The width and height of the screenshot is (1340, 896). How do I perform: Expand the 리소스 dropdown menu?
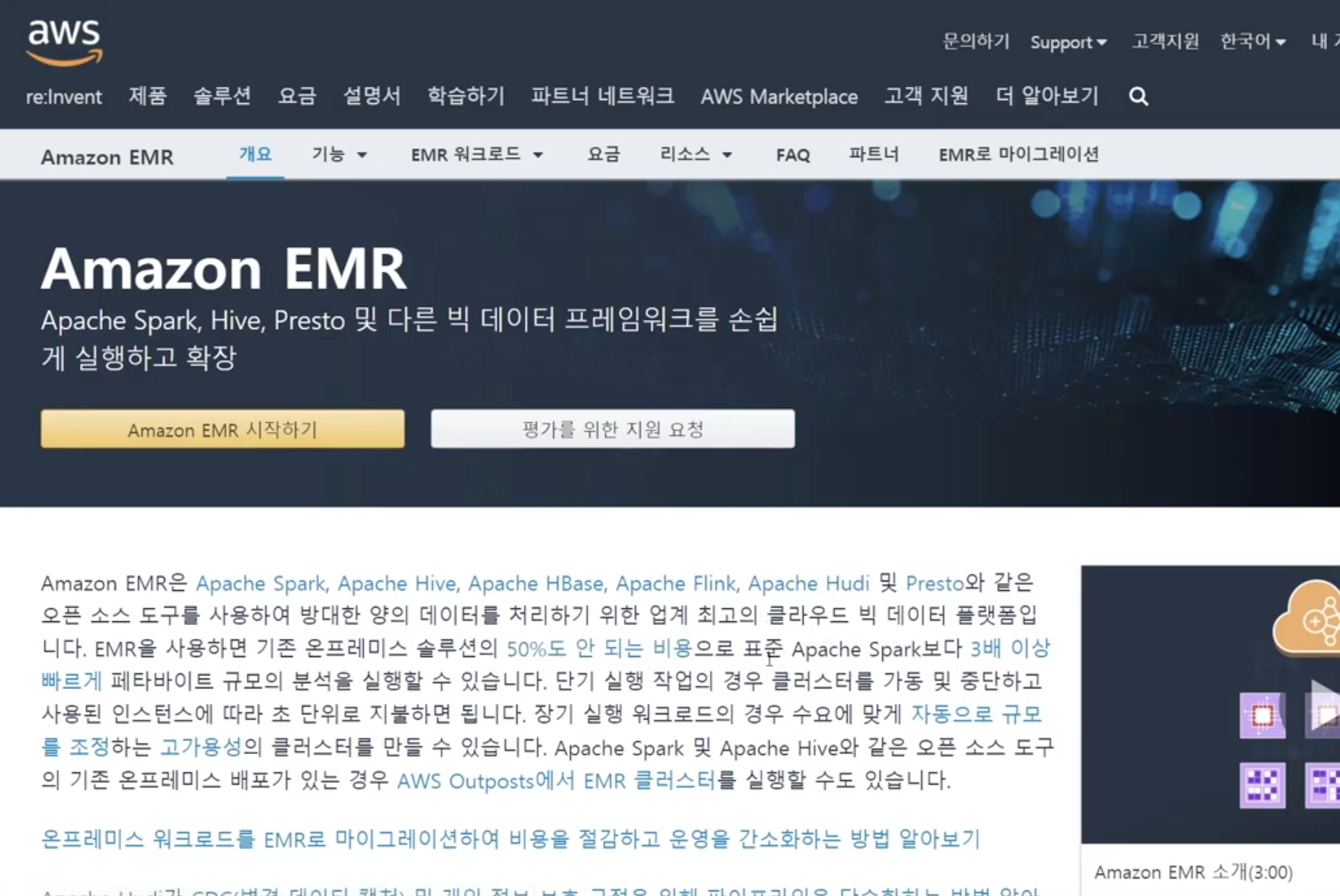pyautogui.click(x=696, y=154)
